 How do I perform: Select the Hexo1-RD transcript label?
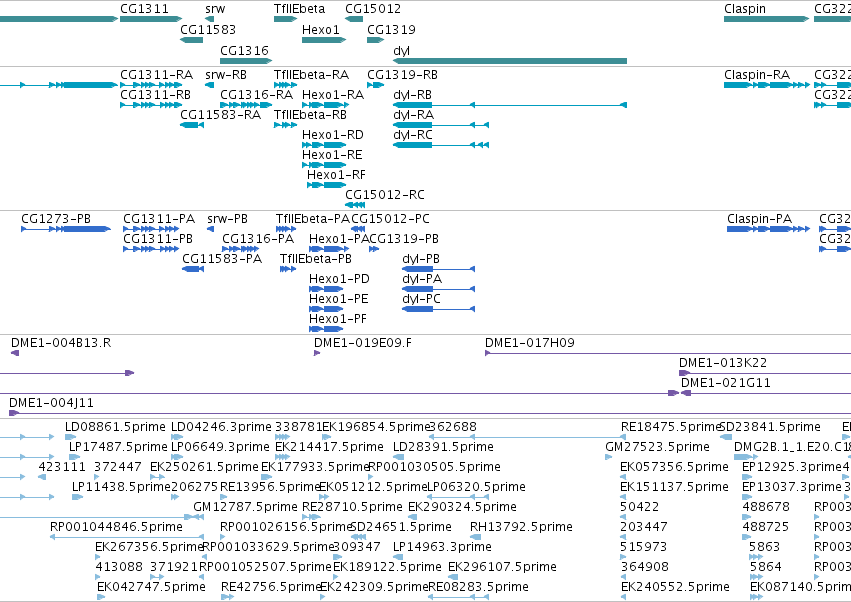coord(333,135)
